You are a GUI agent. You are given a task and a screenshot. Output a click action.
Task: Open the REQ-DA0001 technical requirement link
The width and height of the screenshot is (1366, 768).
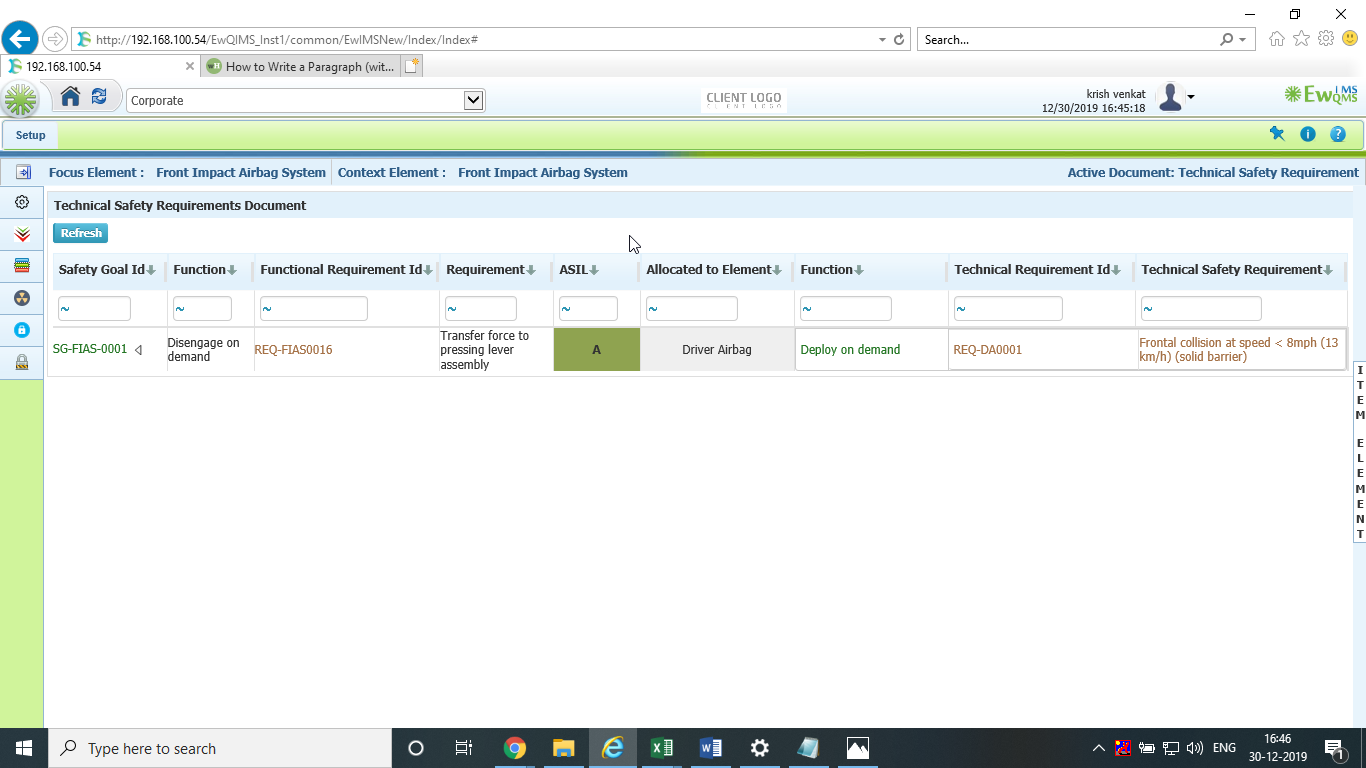pyautogui.click(x=988, y=350)
